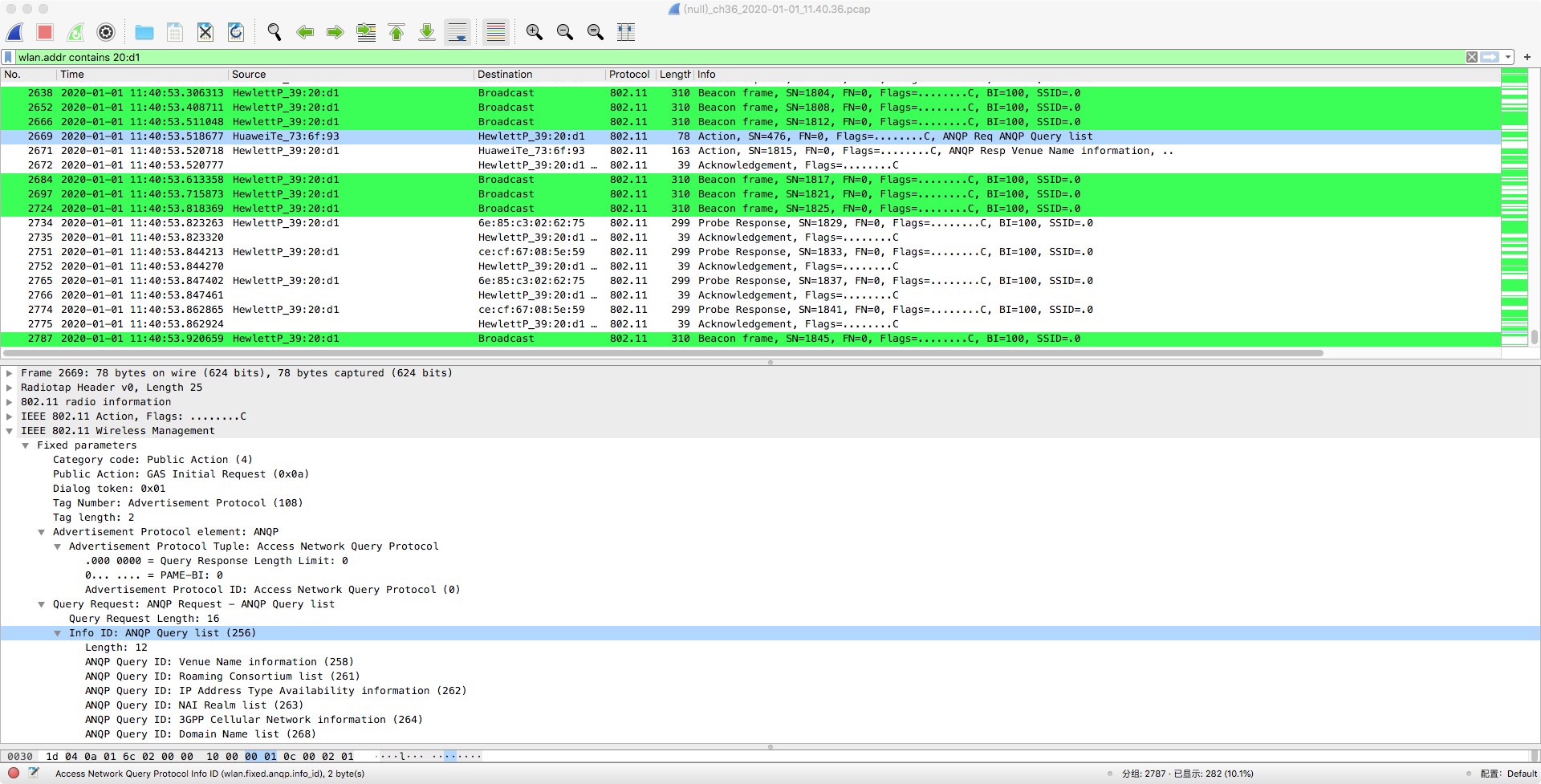1541x784 pixels.
Task: Sort packets by the Info column
Action: 1096,75
